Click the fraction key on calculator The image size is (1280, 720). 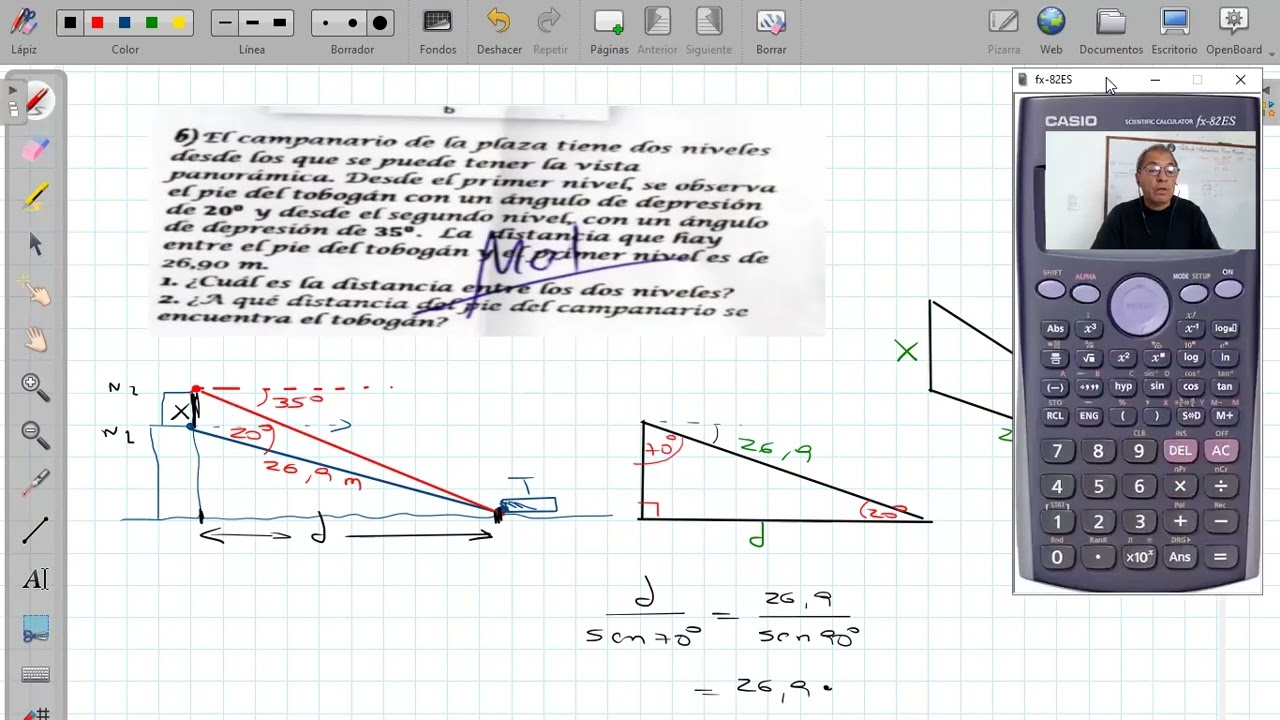pos(1055,358)
